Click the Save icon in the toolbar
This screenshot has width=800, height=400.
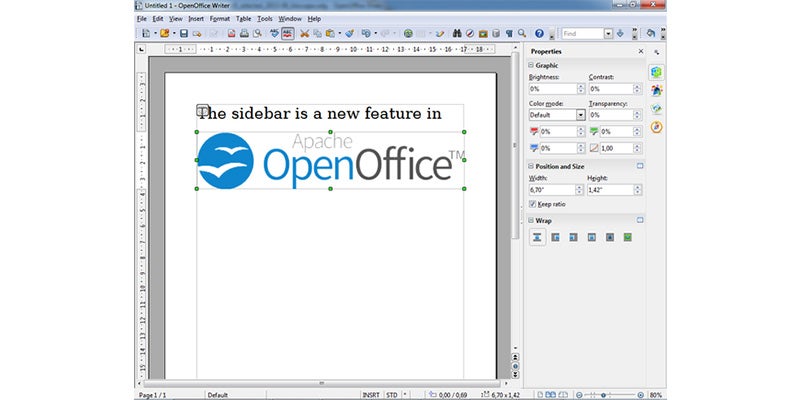[x=184, y=33]
